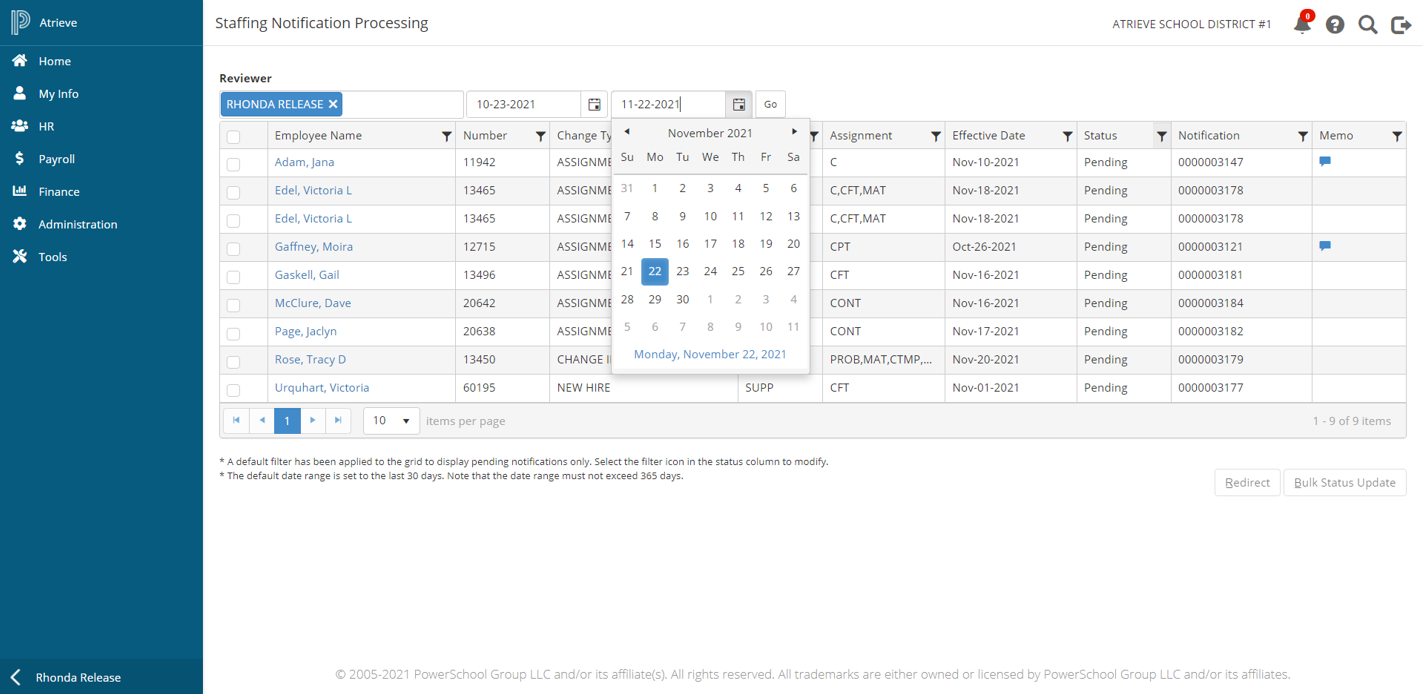Toggle the select-all header checkbox
The height and width of the screenshot is (694, 1423).
[233, 137]
